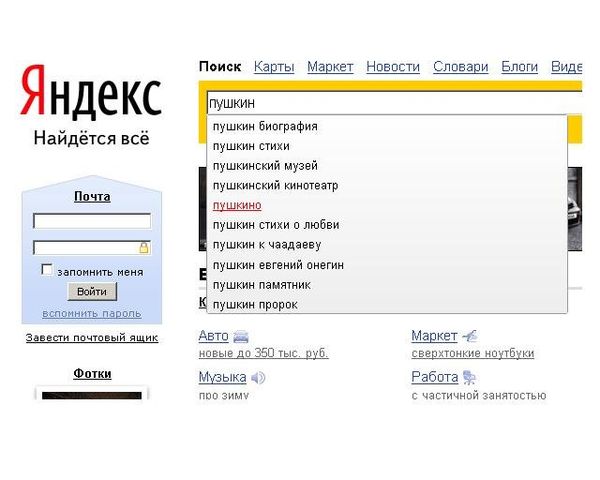Viewport: 600px width, 480px height.
Task: Click the mail password input field
Action: [x=92, y=248]
